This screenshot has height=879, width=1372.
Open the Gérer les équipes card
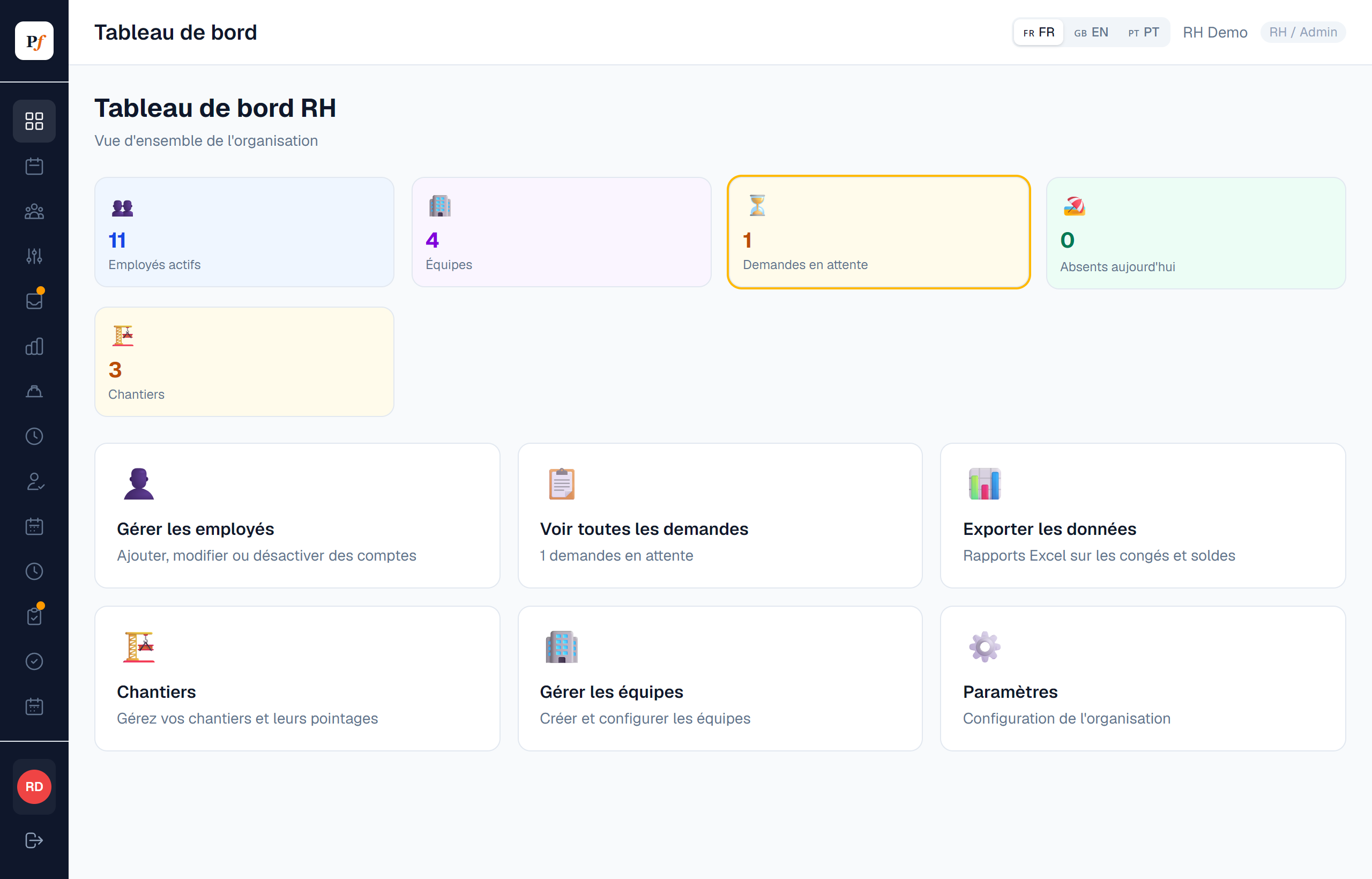[x=720, y=679]
